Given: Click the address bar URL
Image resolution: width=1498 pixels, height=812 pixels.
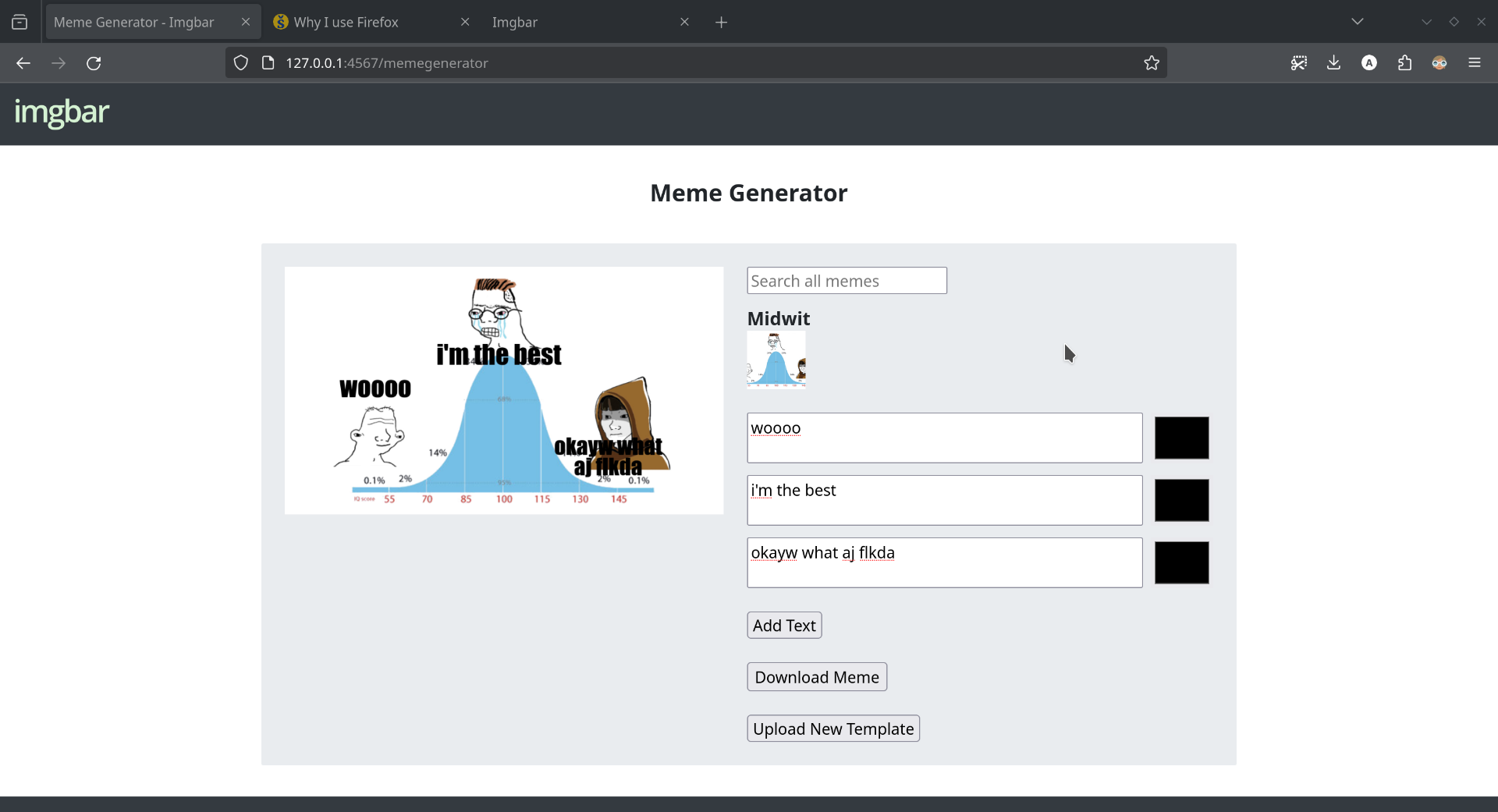Looking at the screenshot, I should coord(386,63).
